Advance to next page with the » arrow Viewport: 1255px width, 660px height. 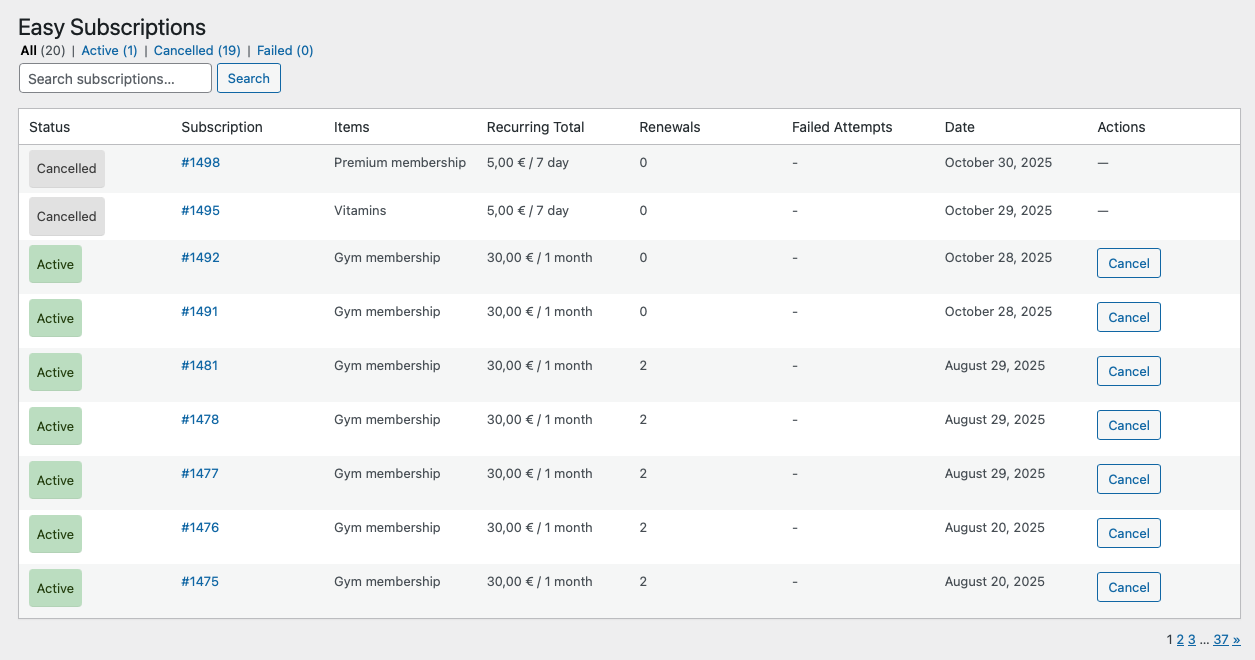1237,639
